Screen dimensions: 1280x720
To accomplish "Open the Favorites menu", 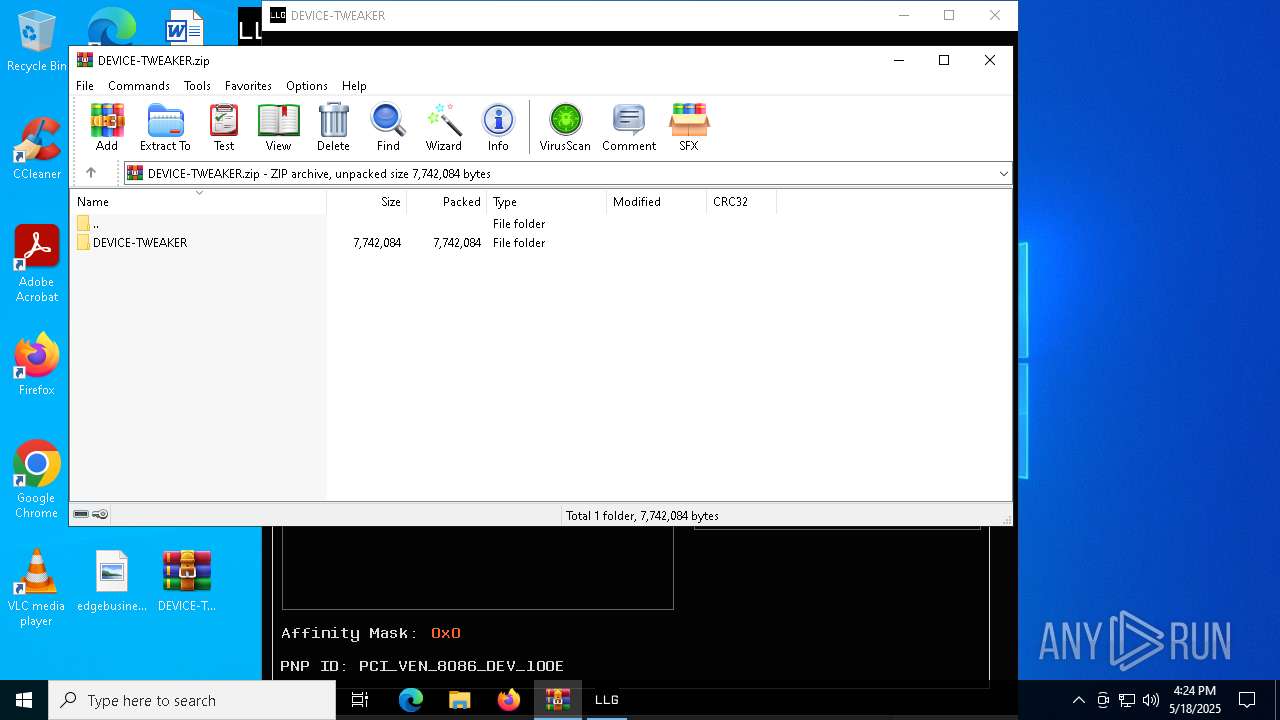I will [x=248, y=86].
